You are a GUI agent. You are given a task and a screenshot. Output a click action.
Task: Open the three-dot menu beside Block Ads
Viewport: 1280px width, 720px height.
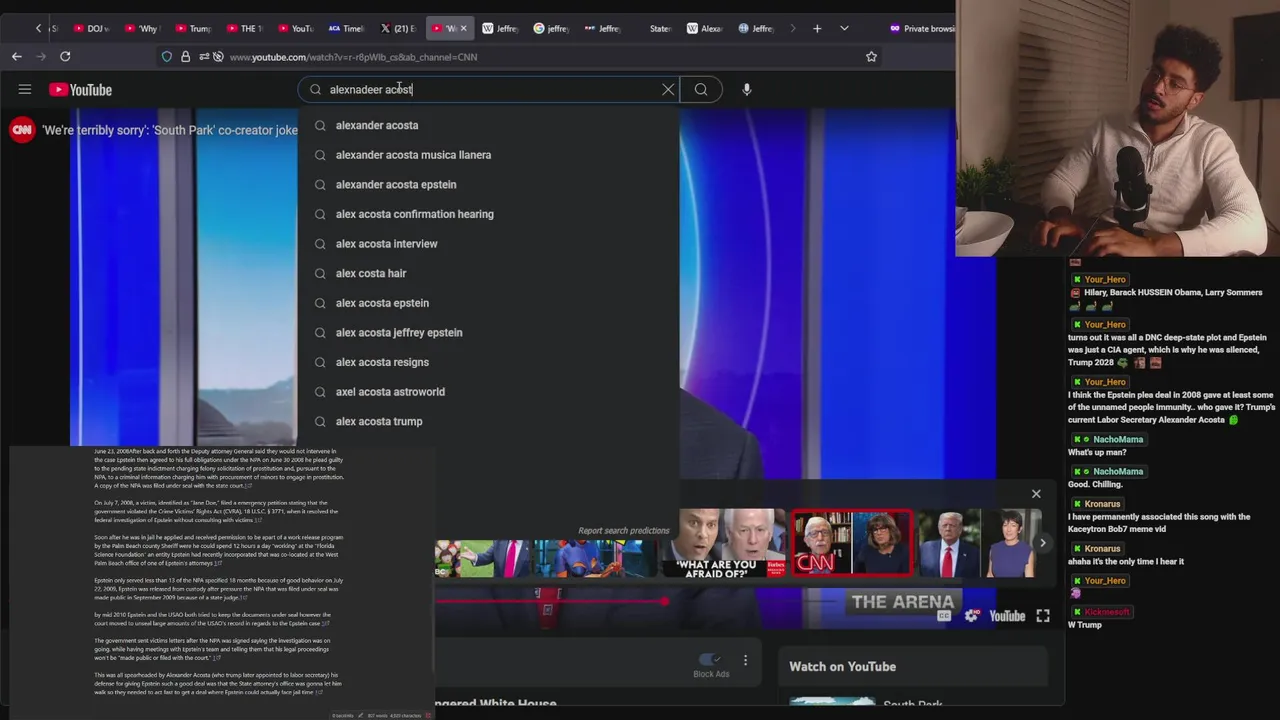tap(745, 660)
